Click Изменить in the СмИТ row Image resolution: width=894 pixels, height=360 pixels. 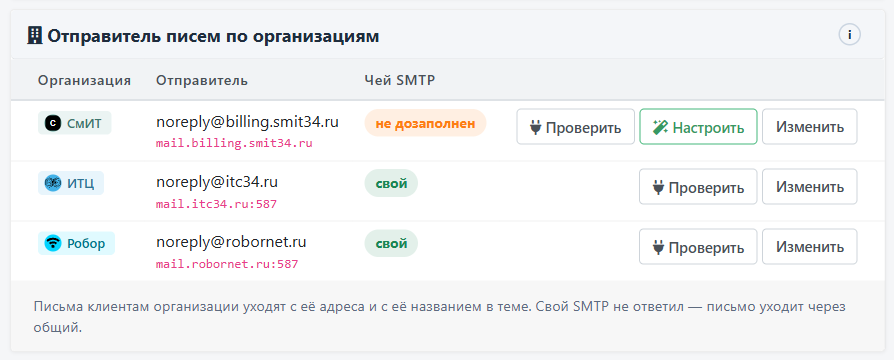(x=810, y=127)
